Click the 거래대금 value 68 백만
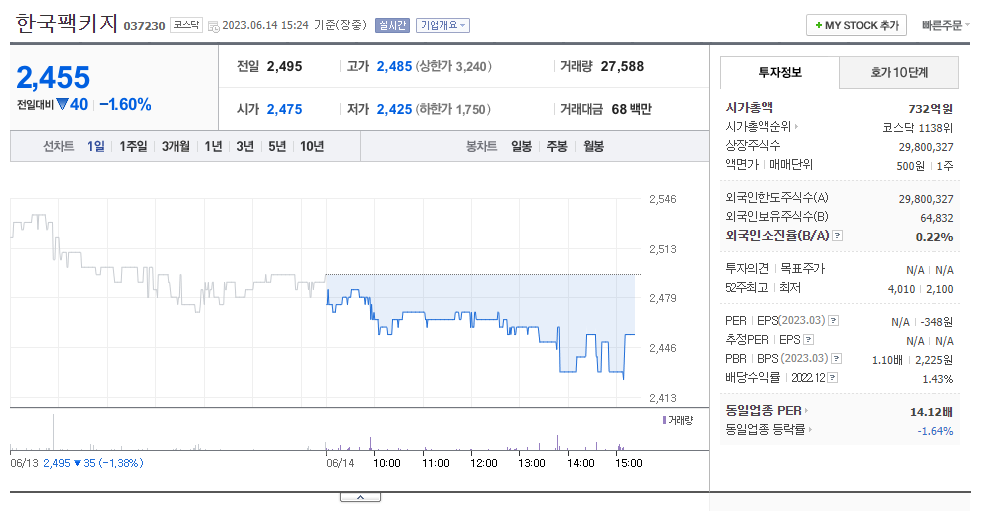This screenshot has width=992, height=511. point(631,109)
